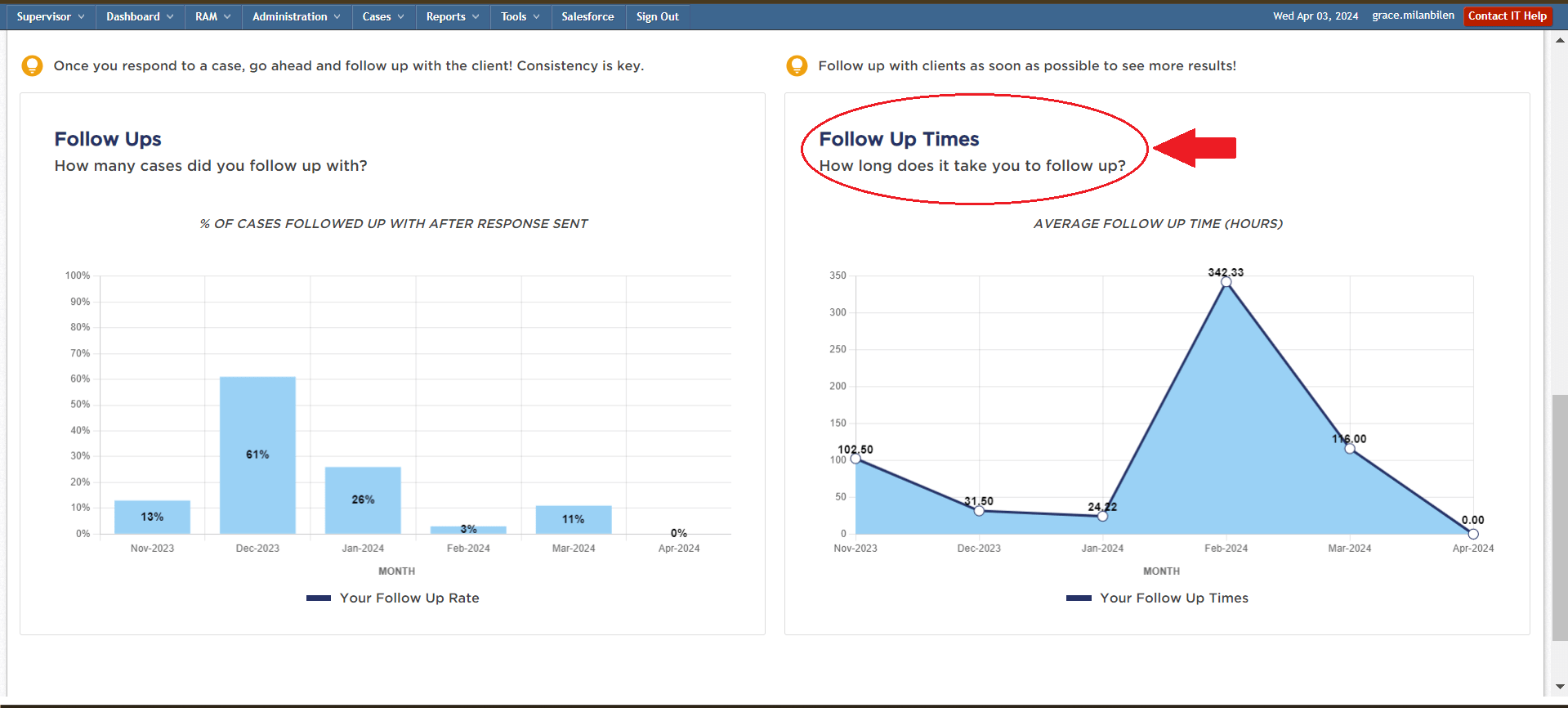Toggle Your Follow Up Rate legend
This screenshot has width=1568, height=708.
[x=393, y=598]
